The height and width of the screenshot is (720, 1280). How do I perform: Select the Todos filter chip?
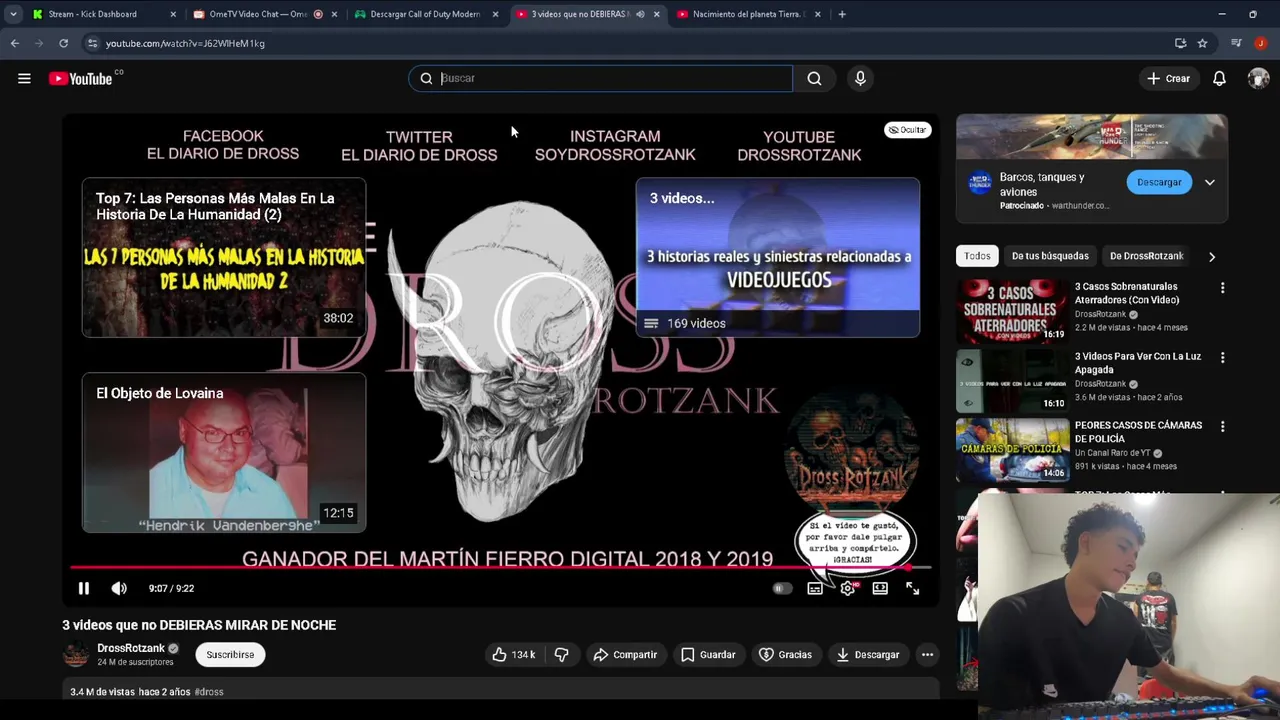coord(977,256)
